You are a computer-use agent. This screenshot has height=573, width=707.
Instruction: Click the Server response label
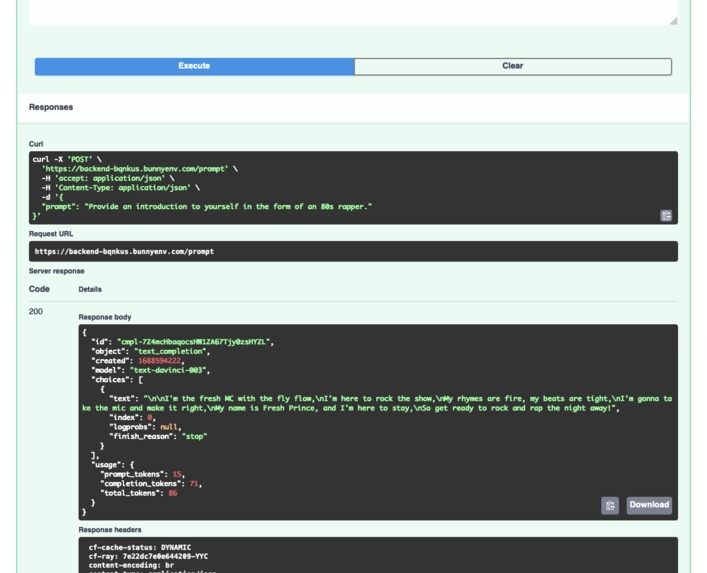coord(56,271)
